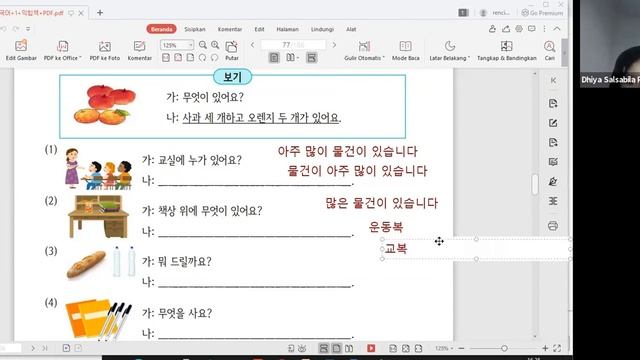
Task: Click the zoom in magnifier icon
Action: [216, 45]
